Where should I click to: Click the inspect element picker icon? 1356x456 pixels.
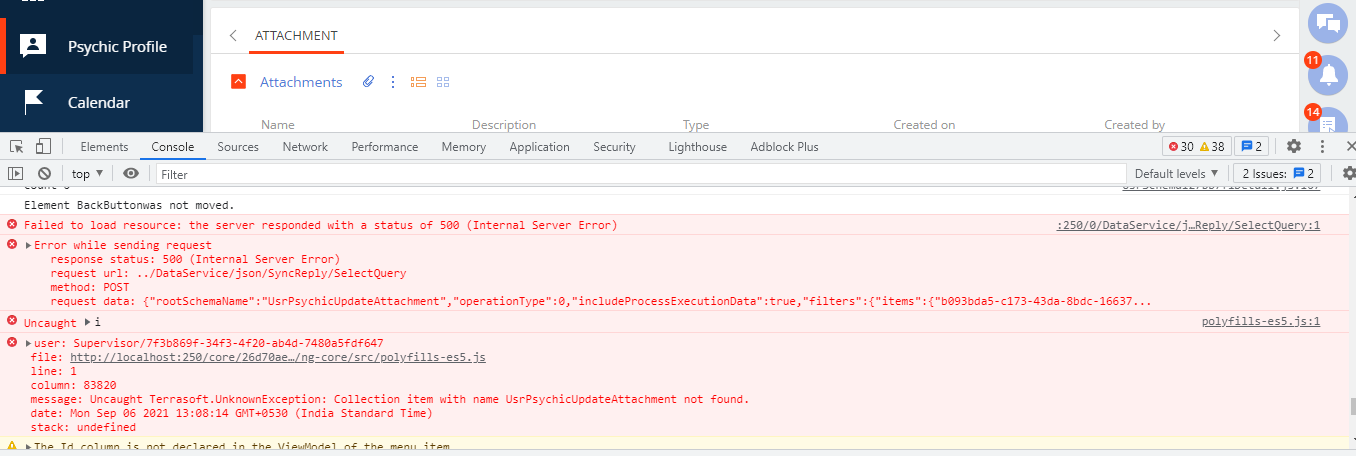(x=17, y=147)
